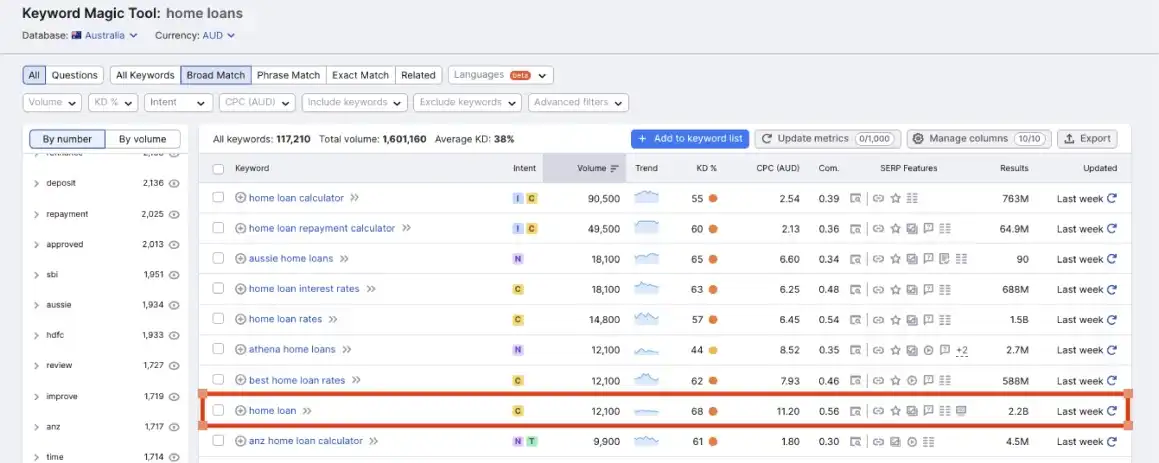
Task: Tick checkbox for home loan interest rates
Action: tap(218, 288)
